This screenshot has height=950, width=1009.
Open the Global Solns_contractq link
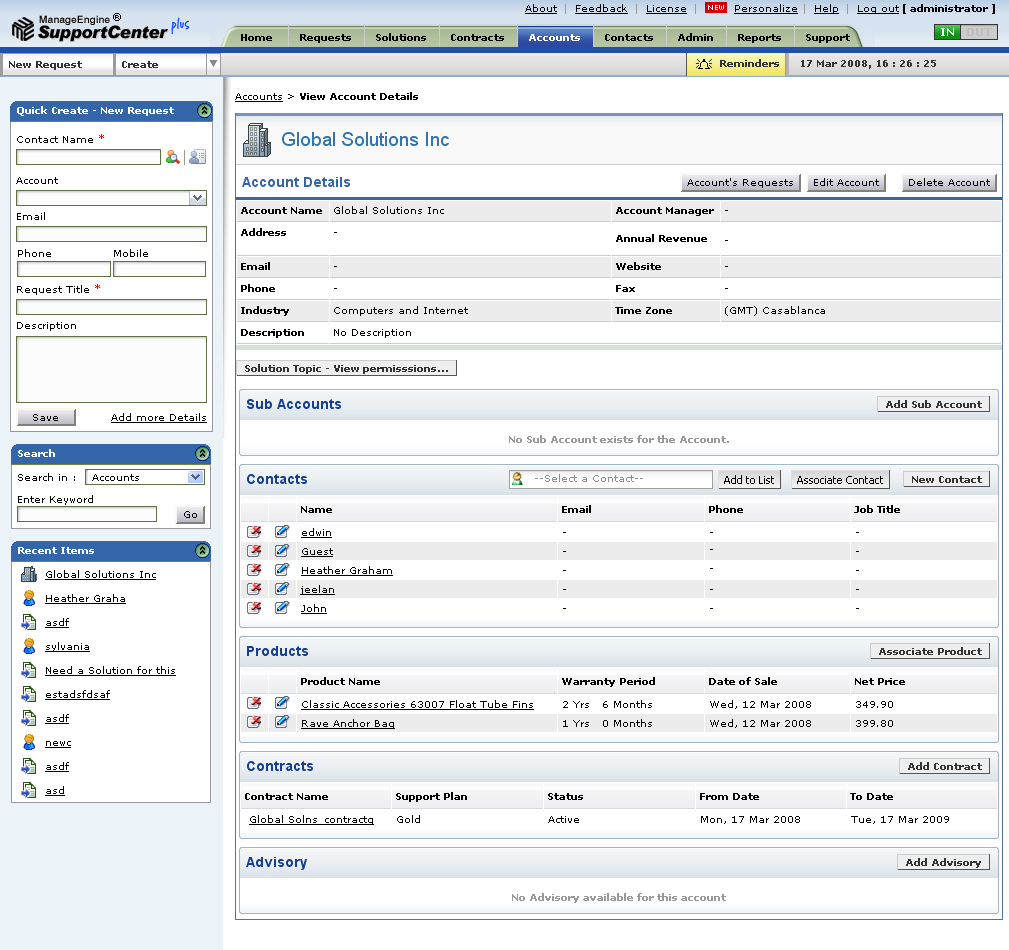tap(311, 820)
